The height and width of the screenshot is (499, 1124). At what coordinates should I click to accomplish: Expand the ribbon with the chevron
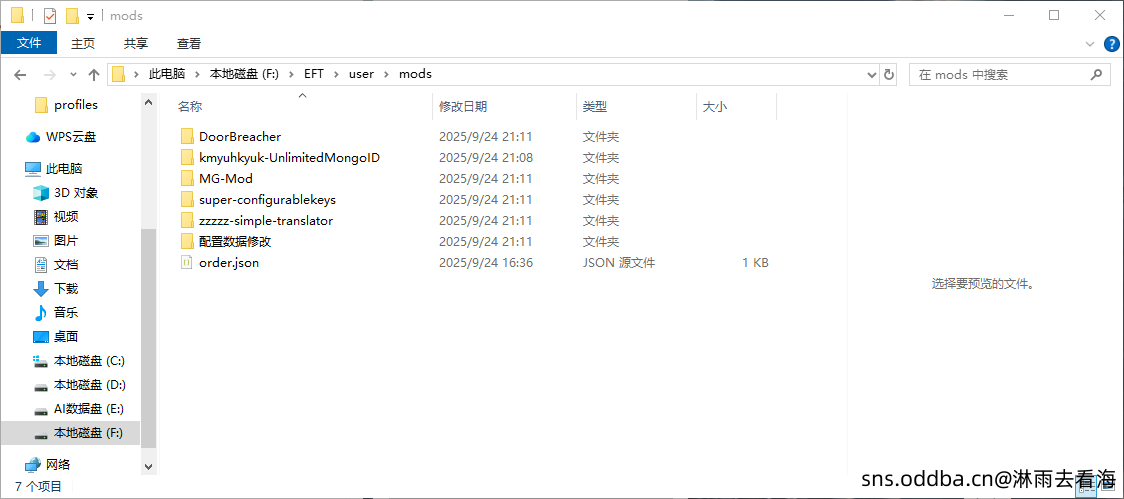1090,44
